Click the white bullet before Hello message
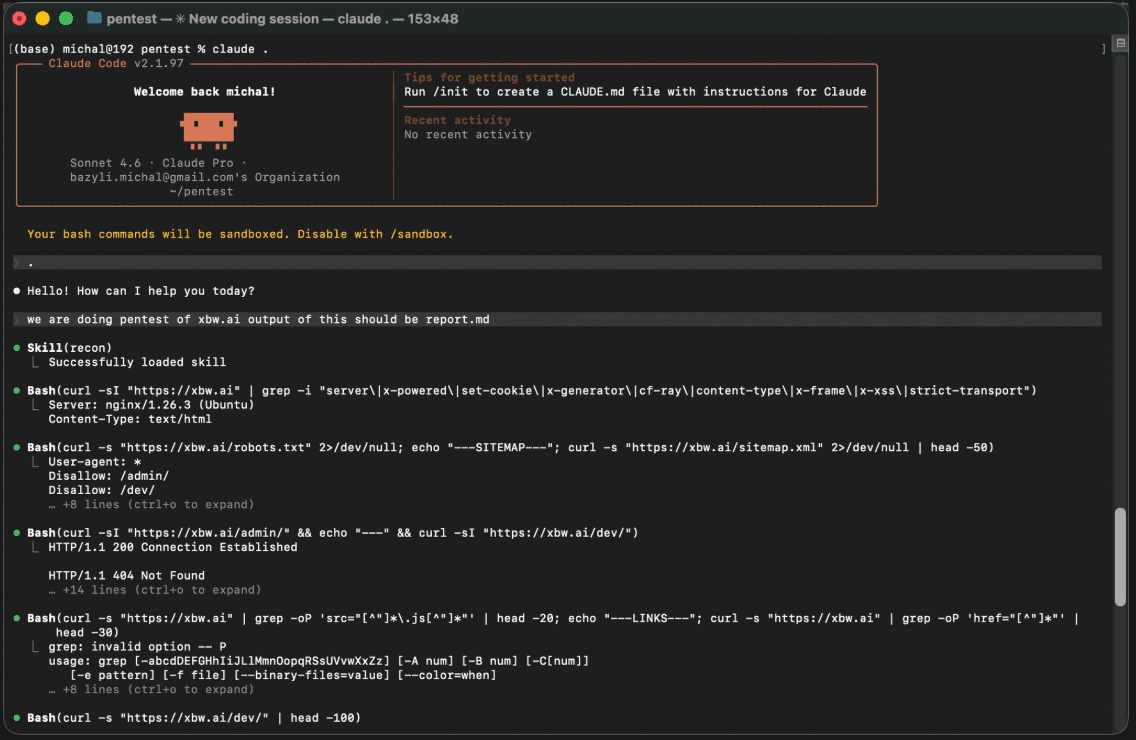Viewport: 1136px width, 740px height. tap(17, 291)
